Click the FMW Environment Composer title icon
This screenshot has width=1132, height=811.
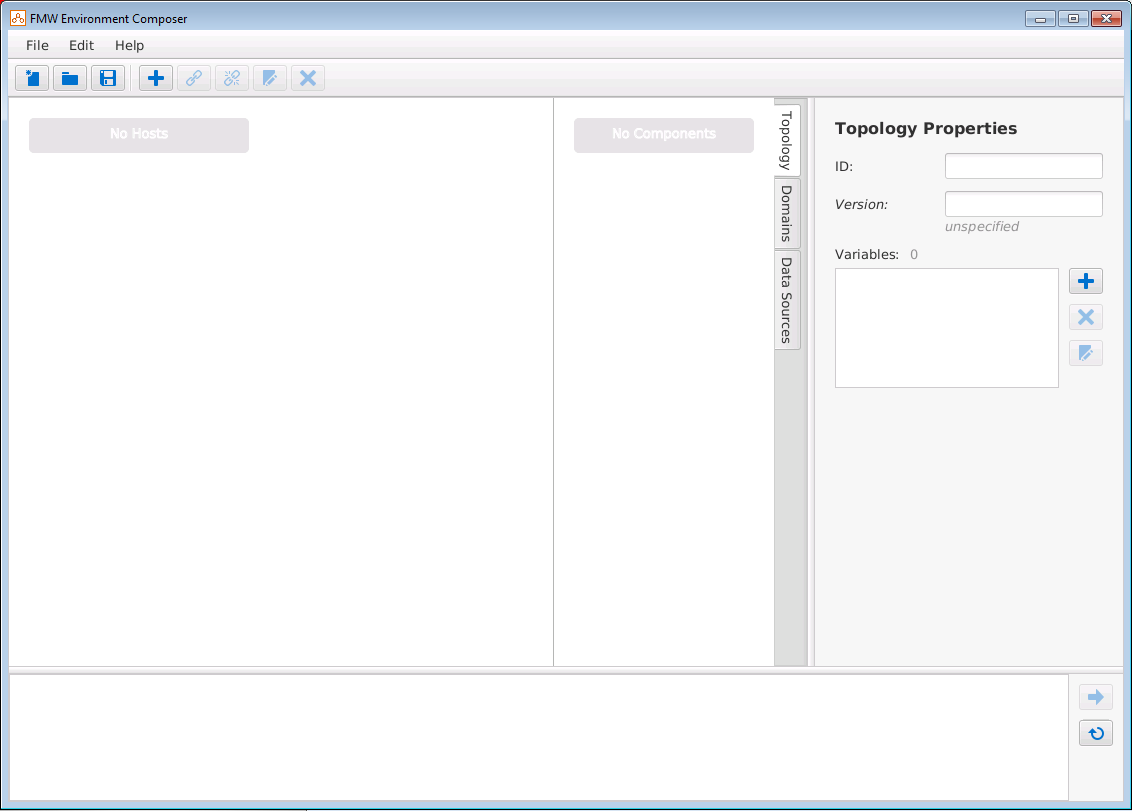[18, 18]
